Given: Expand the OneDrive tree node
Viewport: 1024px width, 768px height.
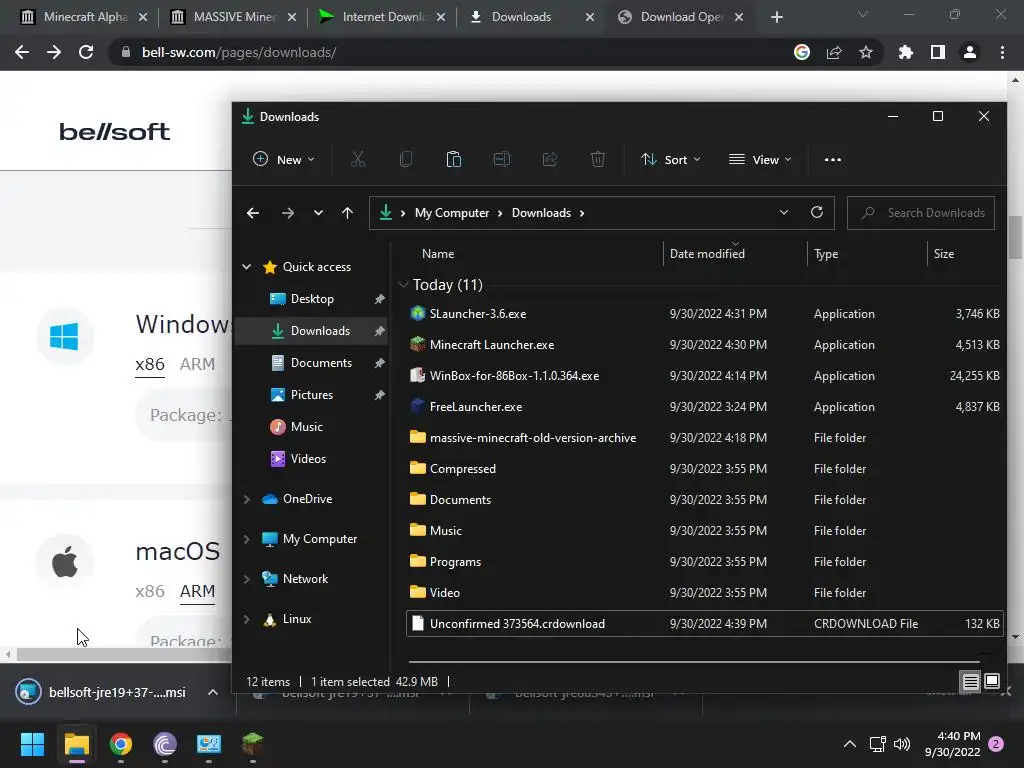Looking at the screenshot, I should point(246,499).
